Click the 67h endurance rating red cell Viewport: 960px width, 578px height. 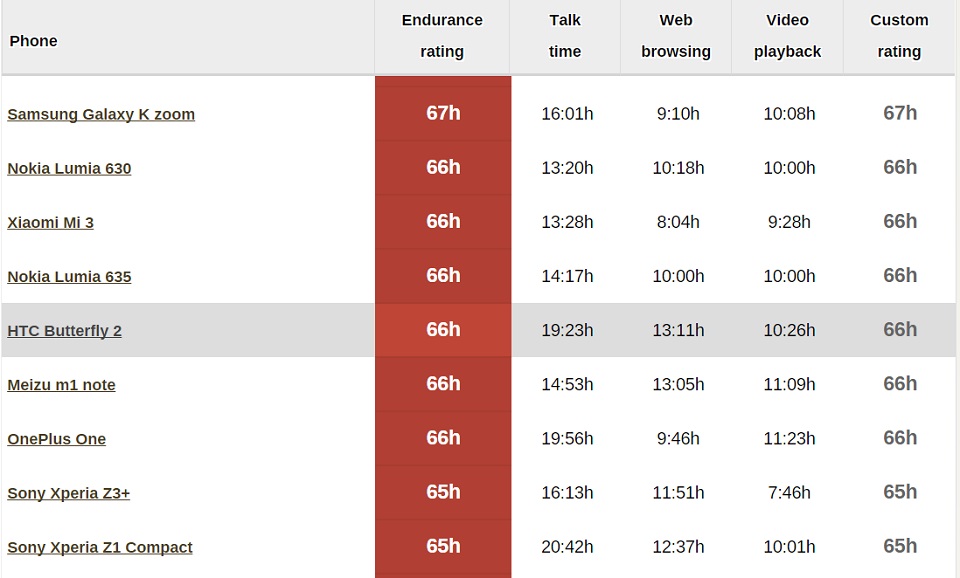[x=443, y=113]
